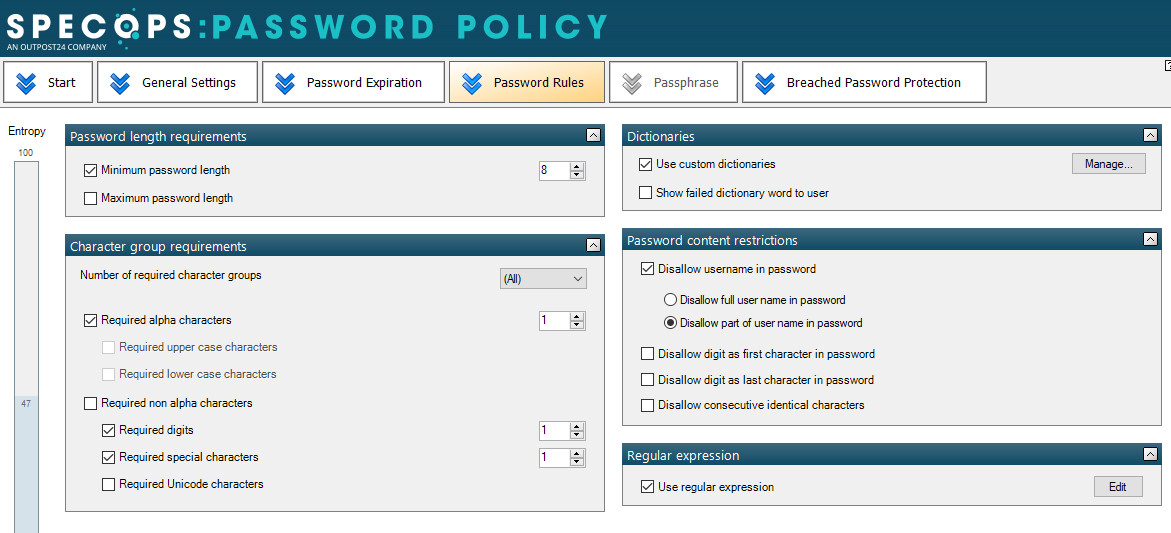The height and width of the screenshot is (533, 1171).
Task: Open the Start tab
Action: point(48,82)
